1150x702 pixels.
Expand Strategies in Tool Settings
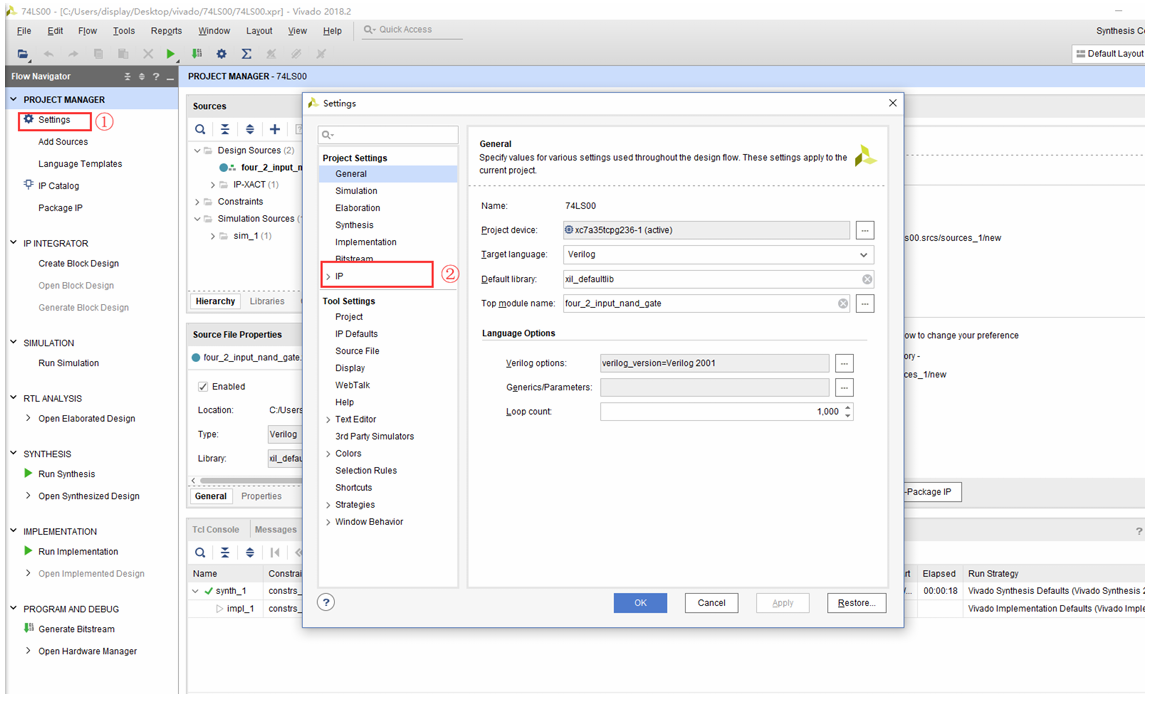(328, 505)
